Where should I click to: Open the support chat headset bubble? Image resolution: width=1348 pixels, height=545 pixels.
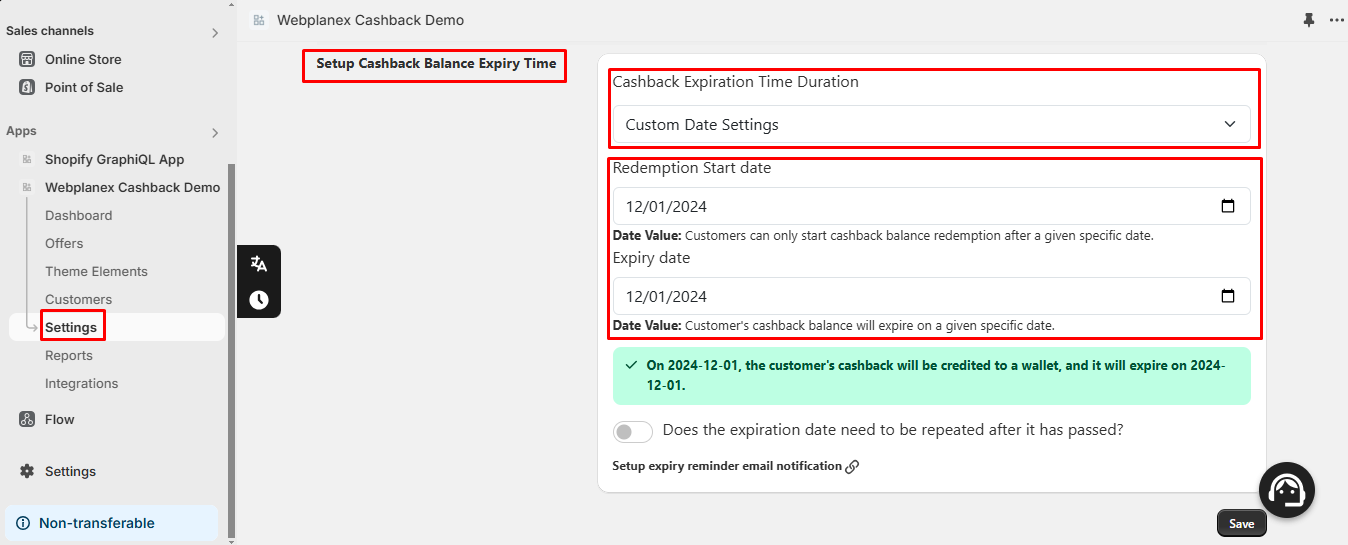1286,490
